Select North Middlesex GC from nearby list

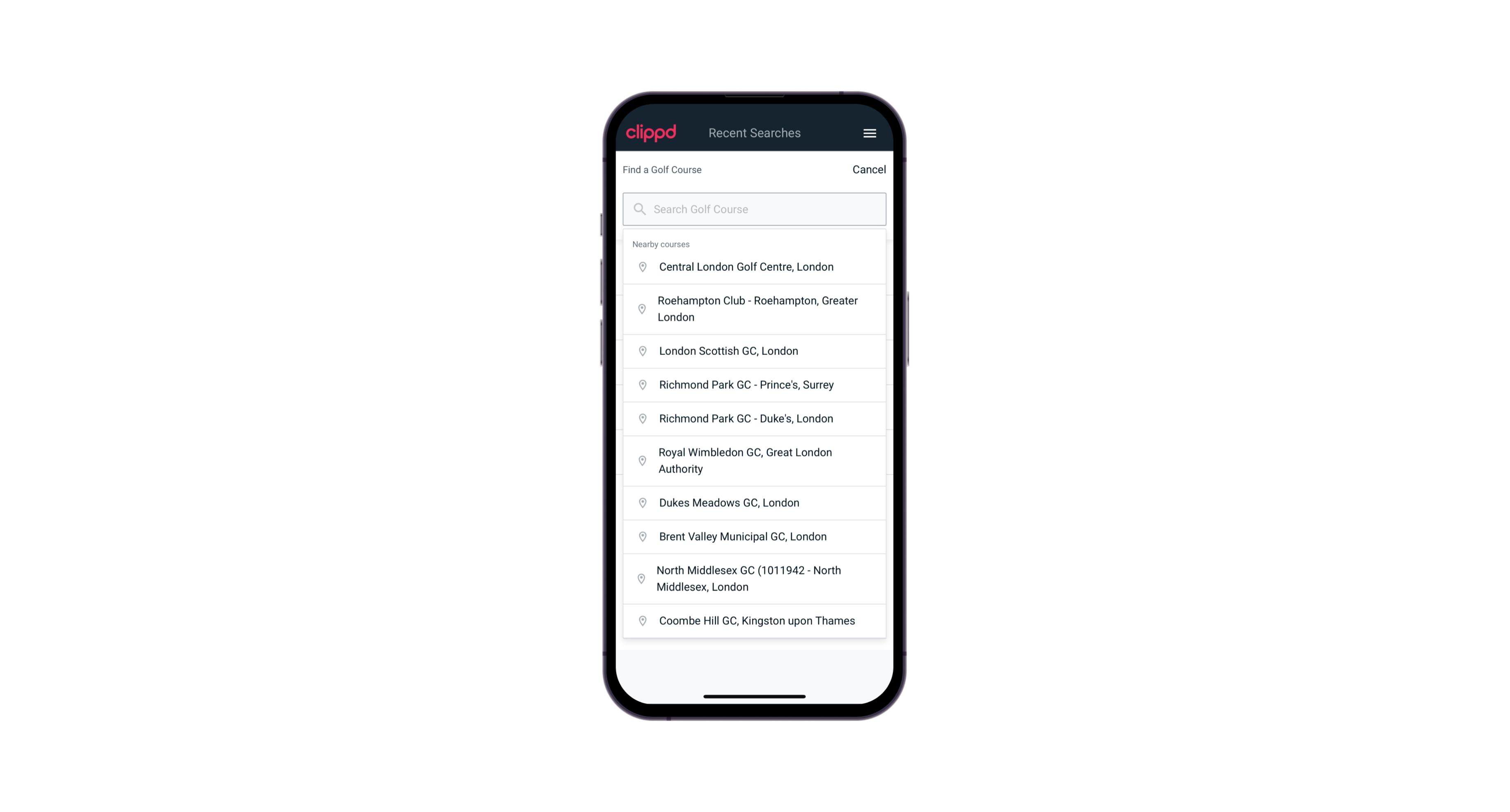click(754, 578)
